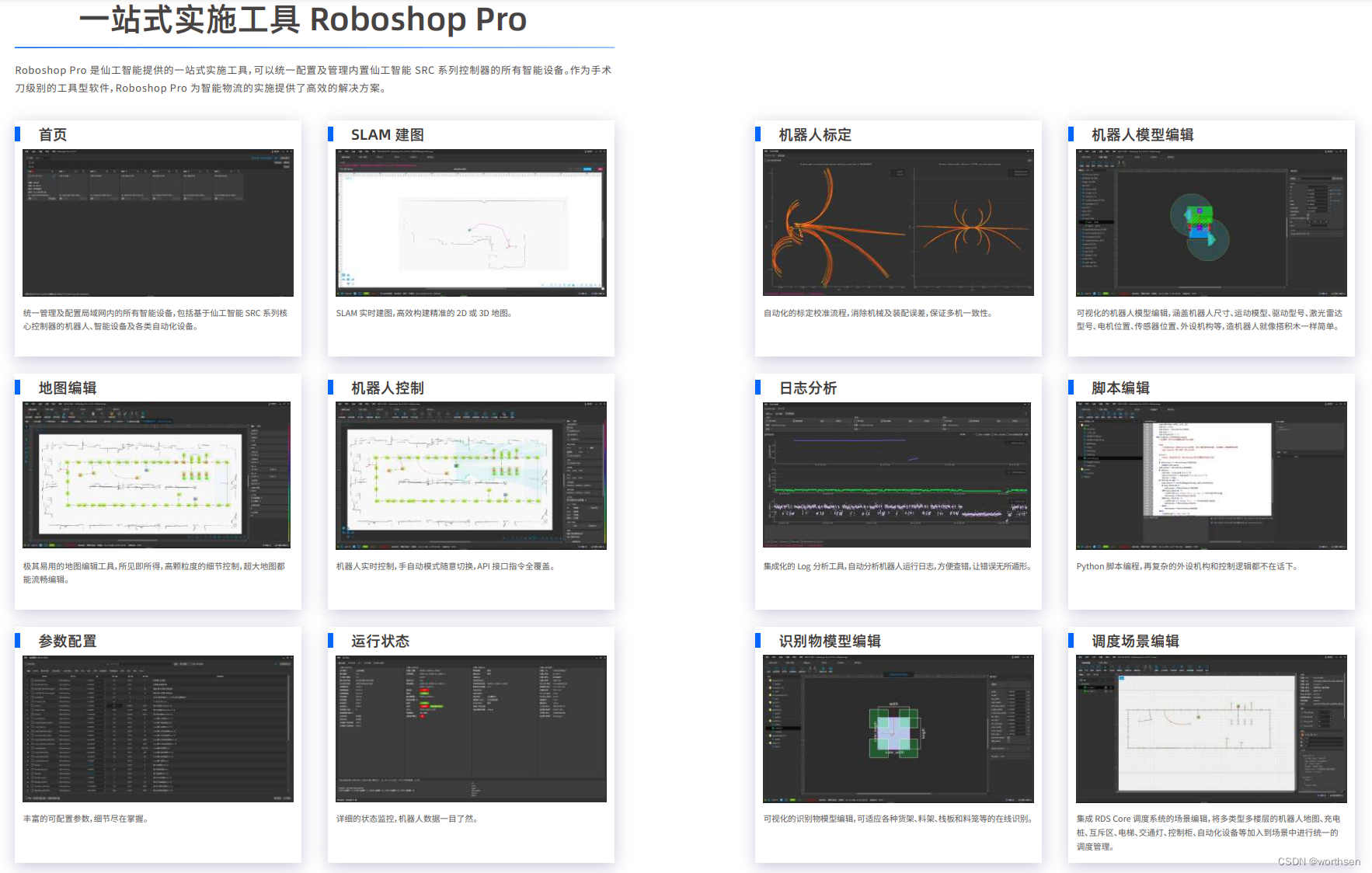Screen dimensions: 1372x873
Task: Click the 调度场景编辑 card heading
Action: pos(1135,641)
